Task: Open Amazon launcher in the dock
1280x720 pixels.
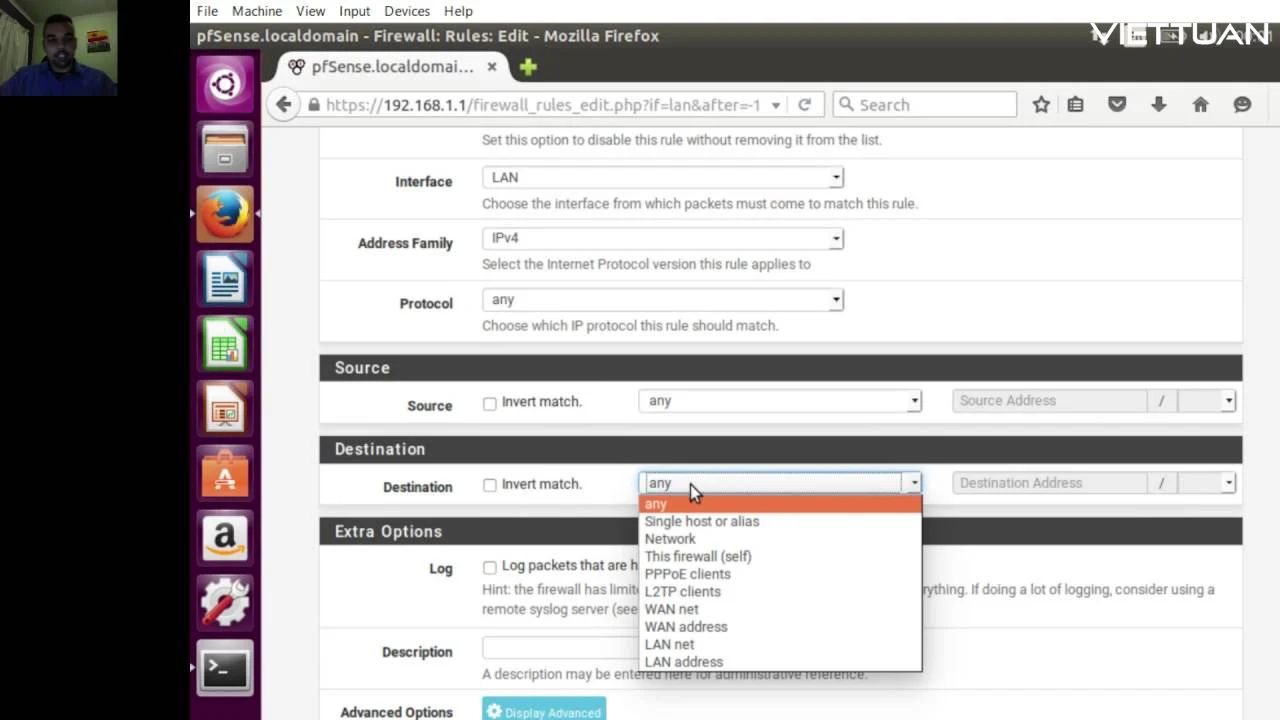Action: click(x=225, y=539)
